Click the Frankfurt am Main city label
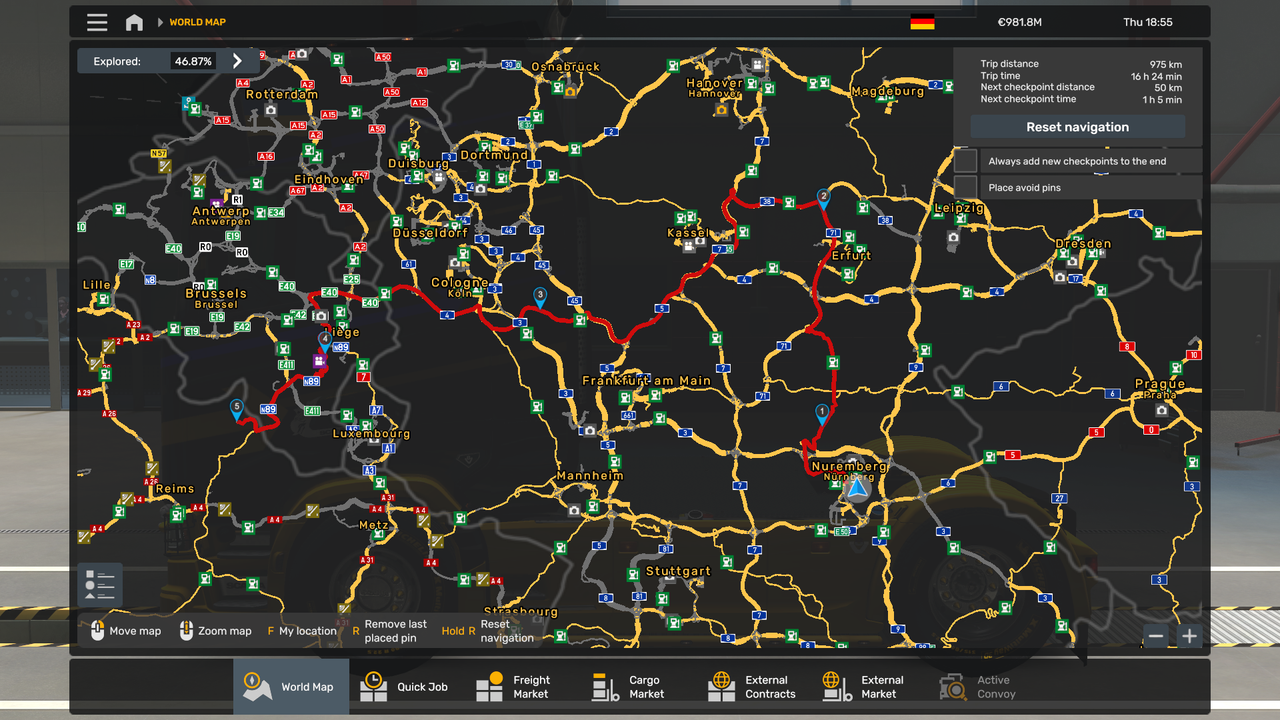 (x=647, y=381)
